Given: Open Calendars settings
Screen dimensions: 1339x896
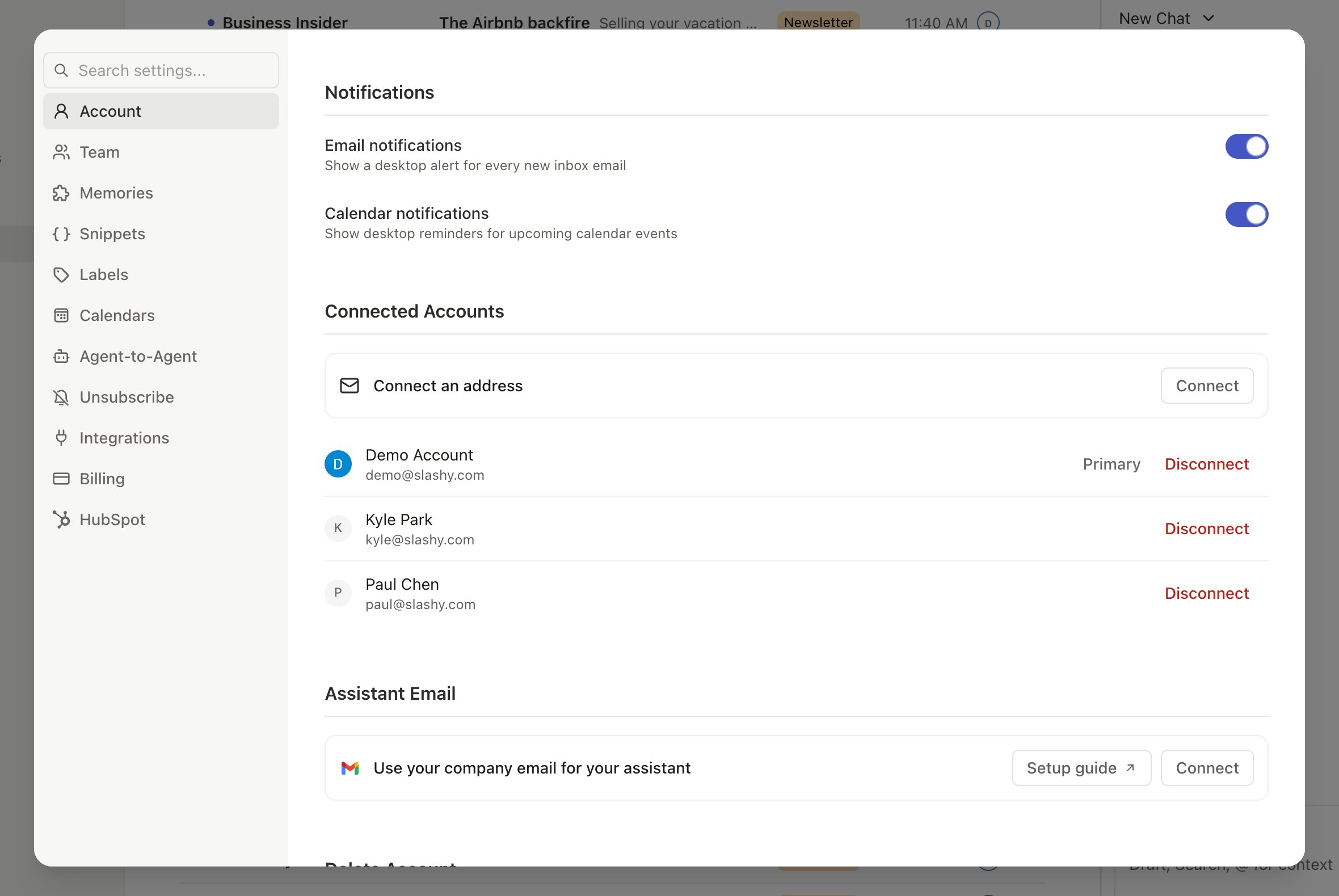Looking at the screenshot, I should (161, 315).
